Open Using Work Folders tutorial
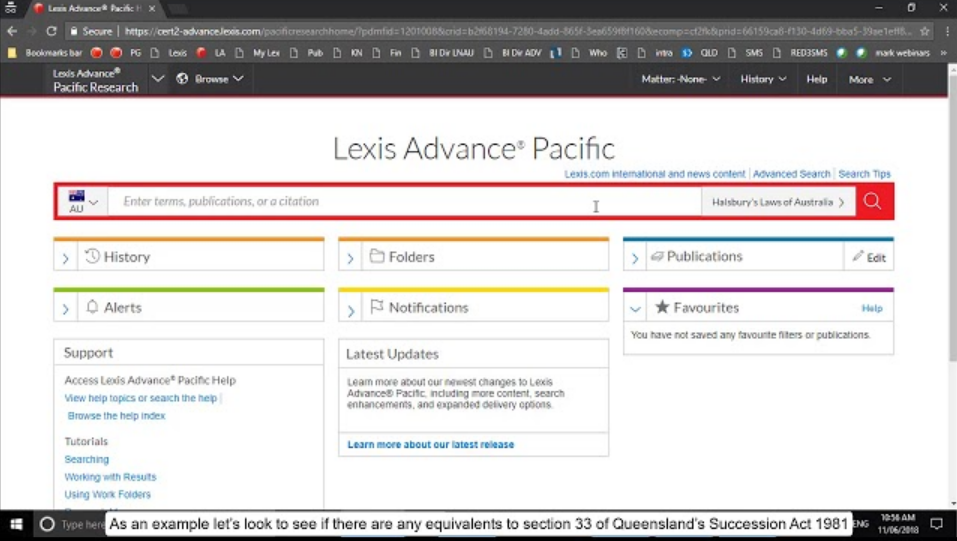Viewport: 957px width, 541px height. 107,495
